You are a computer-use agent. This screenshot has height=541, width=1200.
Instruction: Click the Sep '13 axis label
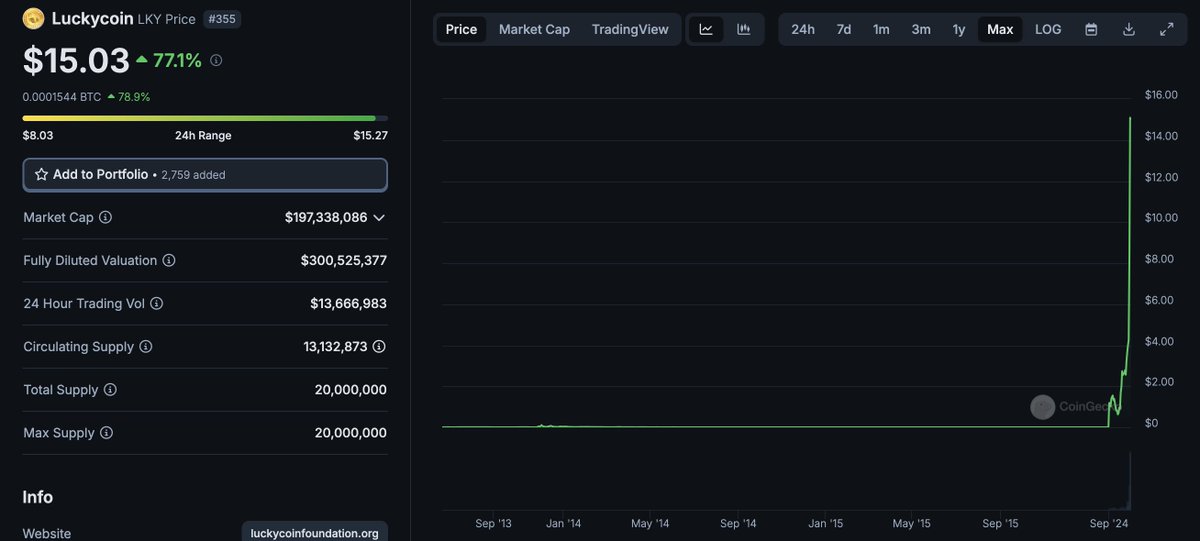pyautogui.click(x=493, y=523)
